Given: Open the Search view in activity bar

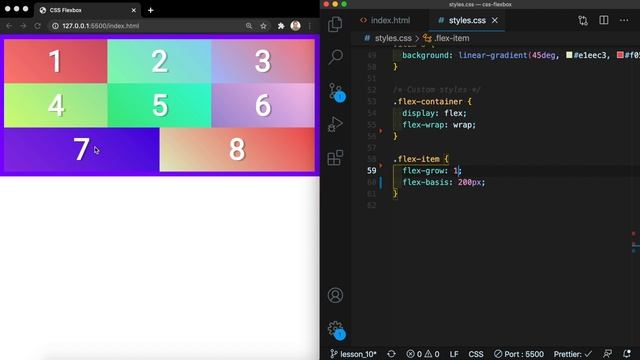Looking at the screenshot, I should point(336,57).
